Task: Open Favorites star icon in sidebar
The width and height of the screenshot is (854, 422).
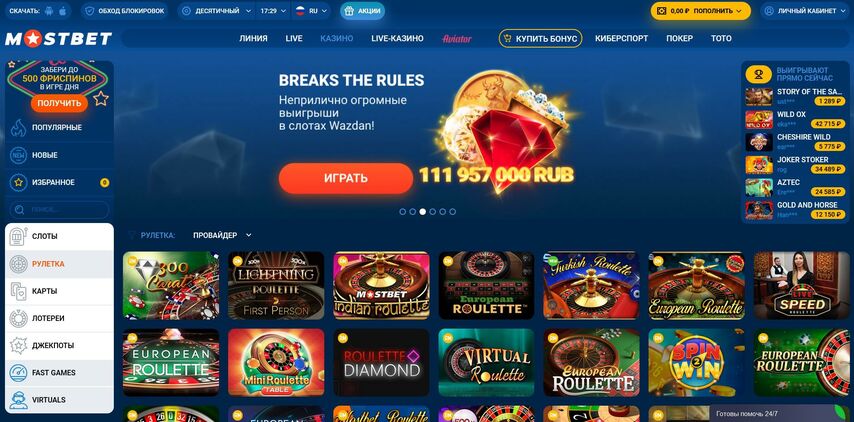Action: tap(19, 182)
